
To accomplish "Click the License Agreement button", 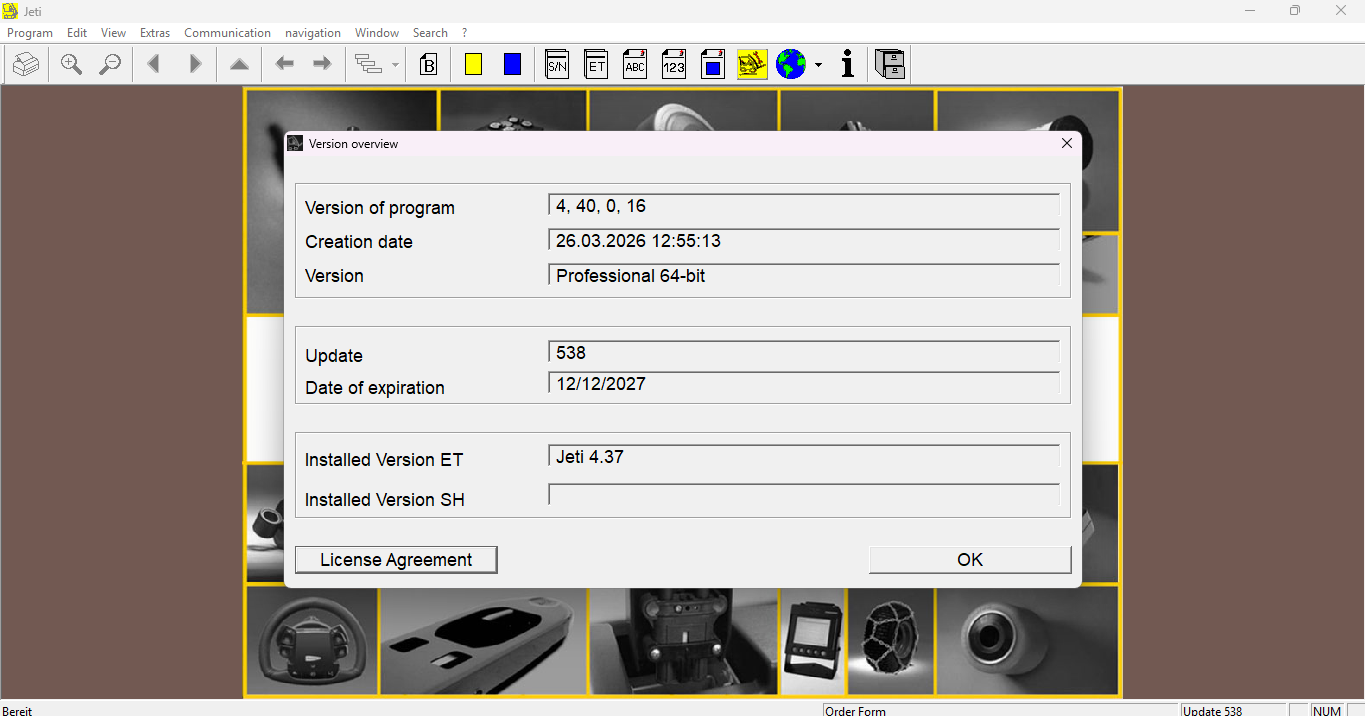I will point(396,560).
